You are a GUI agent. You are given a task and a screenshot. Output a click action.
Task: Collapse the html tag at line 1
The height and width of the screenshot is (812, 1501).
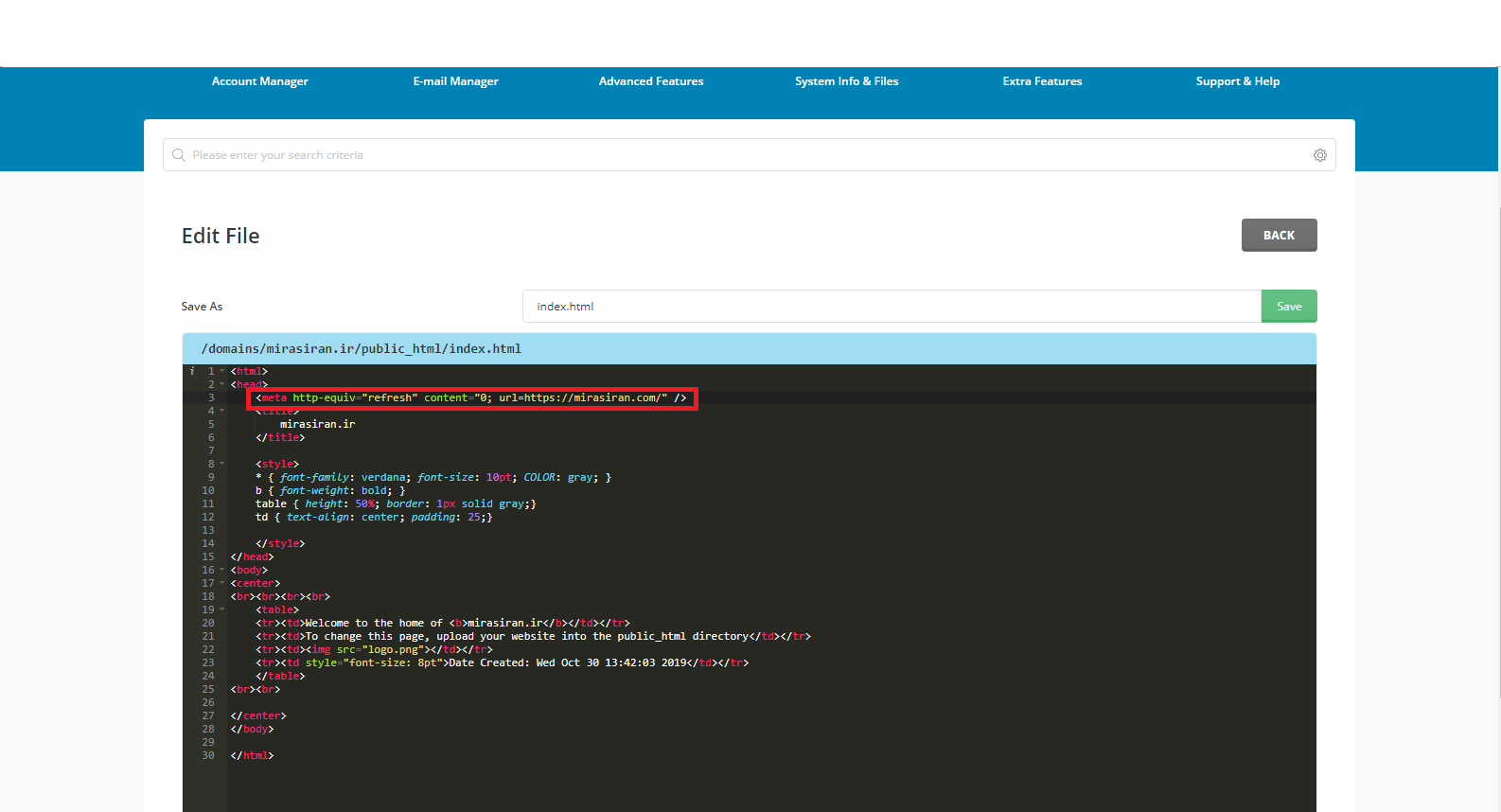point(222,371)
